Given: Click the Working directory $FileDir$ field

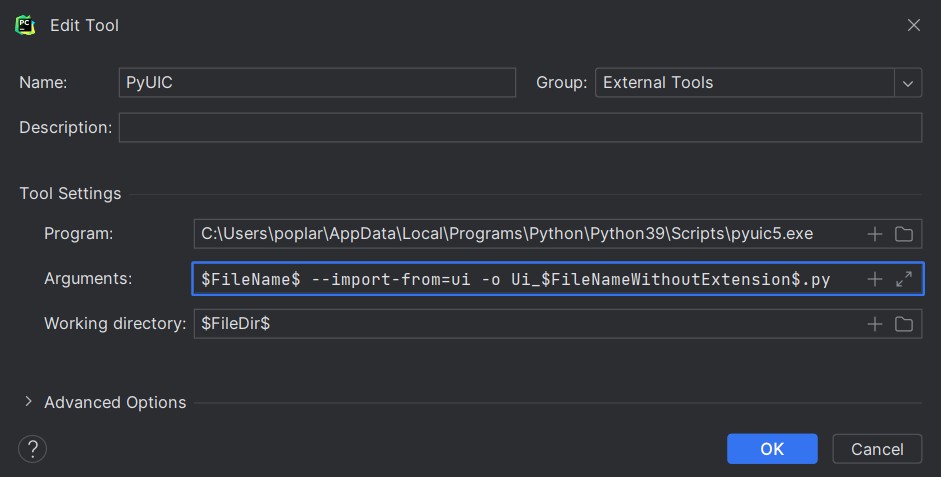Looking at the screenshot, I should click(525, 324).
